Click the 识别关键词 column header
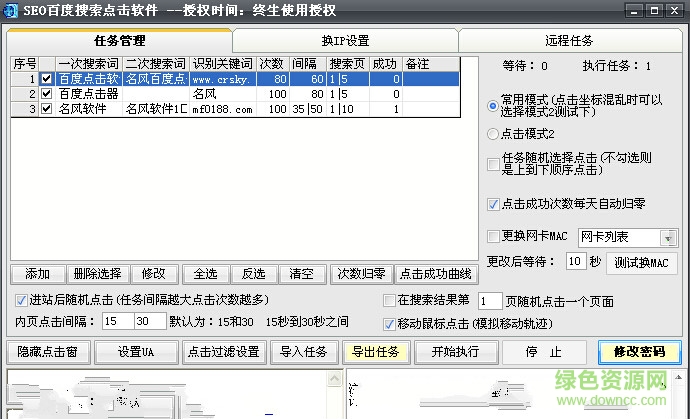Screen dimensions: 690x419 pos(223,64)
